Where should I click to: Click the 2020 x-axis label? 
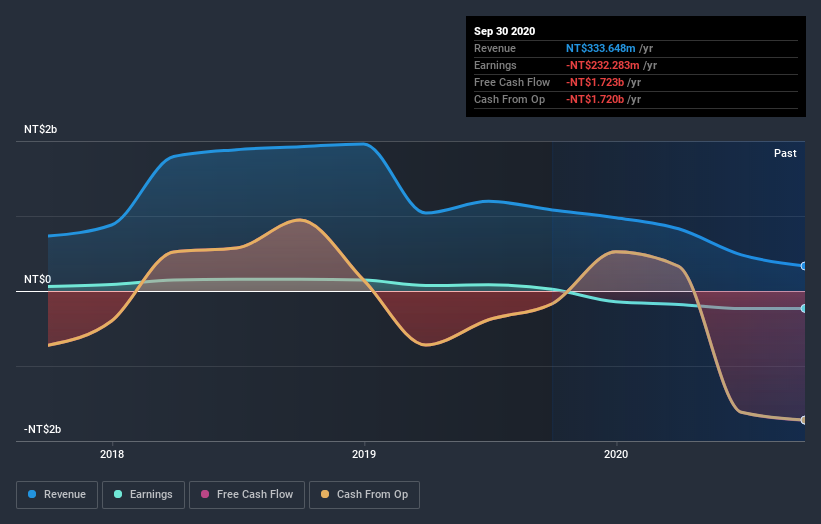pyautogui.click(x=616, y=454)
